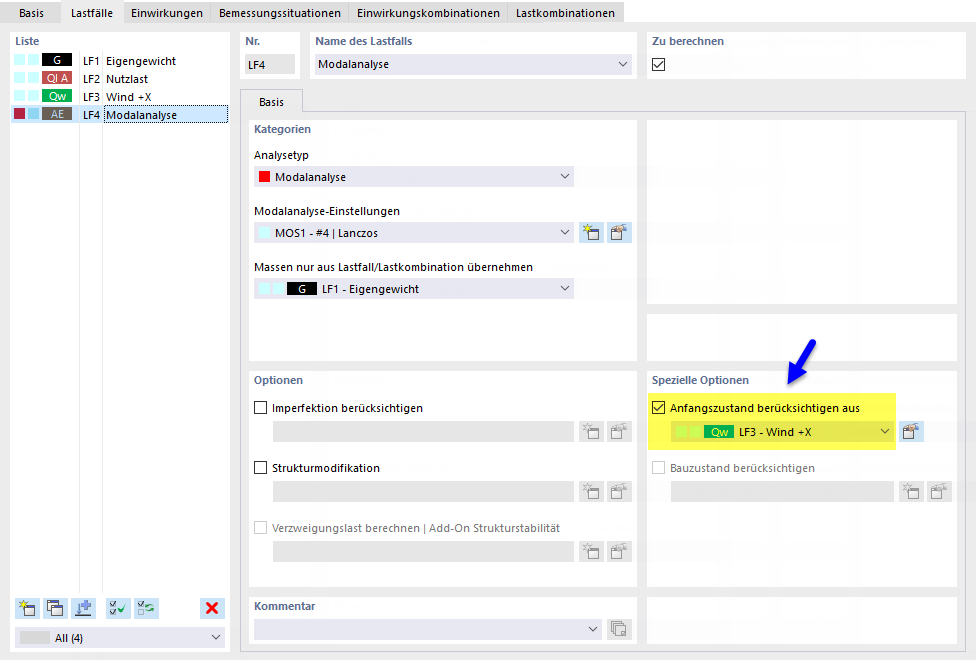Edit modal analysis settings MOS1
Image resolution: width=976 pixels, height=660 pixels.
[x=619, y=233]
